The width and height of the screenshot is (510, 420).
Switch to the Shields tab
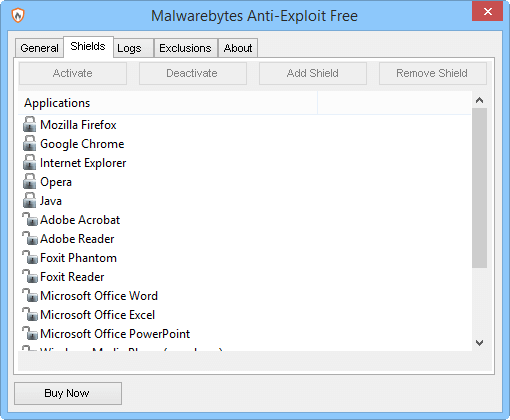coord(88,46)
